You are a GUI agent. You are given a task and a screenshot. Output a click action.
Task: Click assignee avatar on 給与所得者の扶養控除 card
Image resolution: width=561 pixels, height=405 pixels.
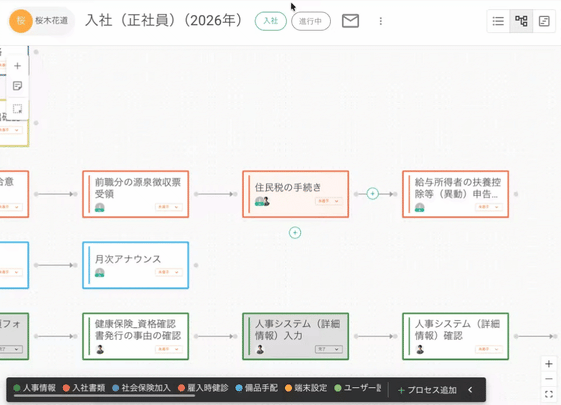(419, 207)
